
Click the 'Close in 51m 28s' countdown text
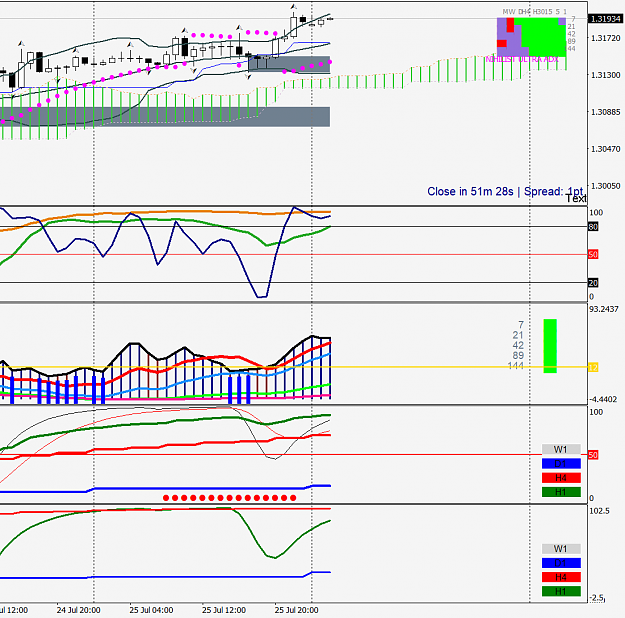click(x=470, y=191)
